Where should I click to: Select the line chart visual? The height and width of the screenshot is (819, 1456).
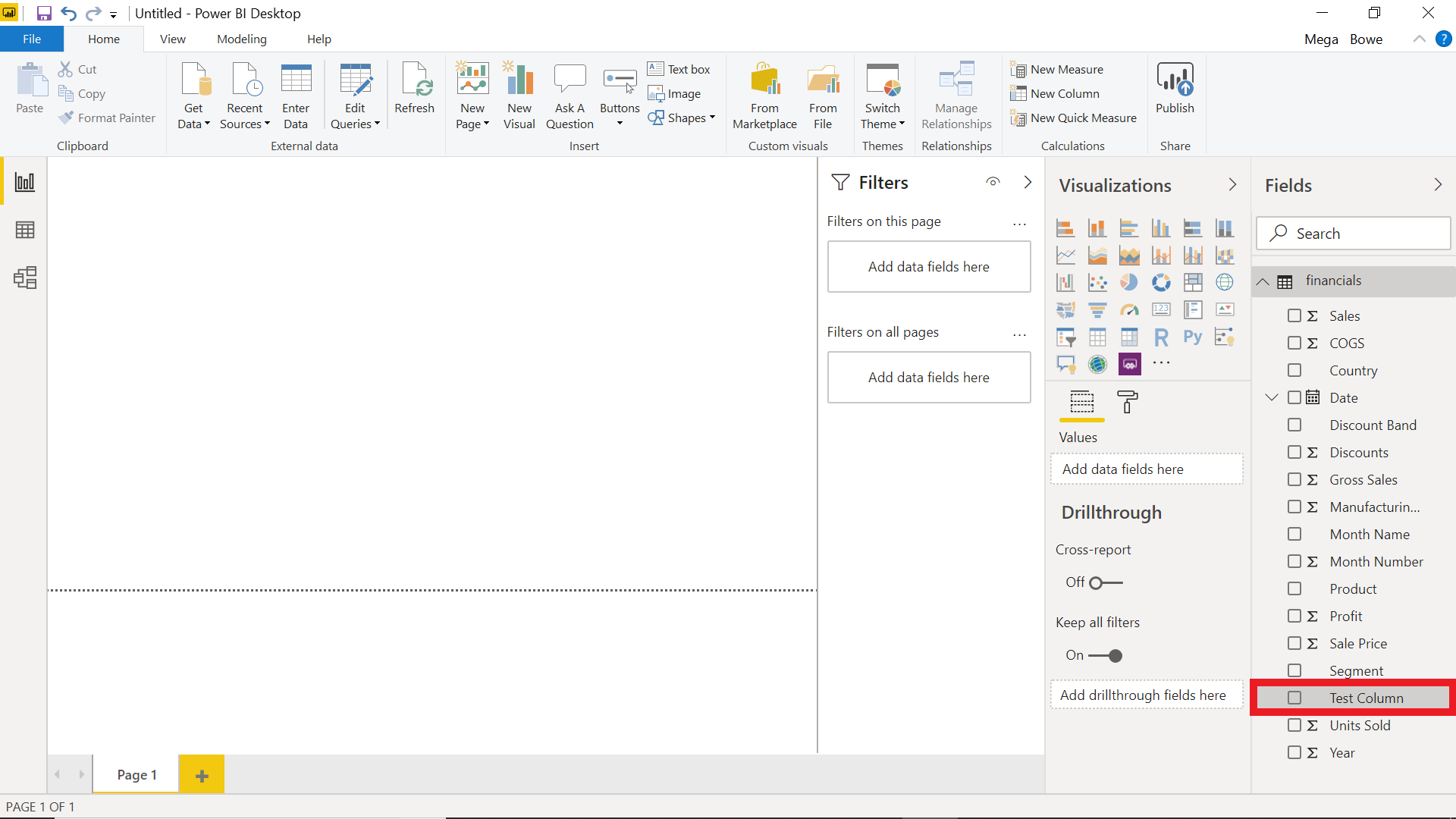(1065, 256)
